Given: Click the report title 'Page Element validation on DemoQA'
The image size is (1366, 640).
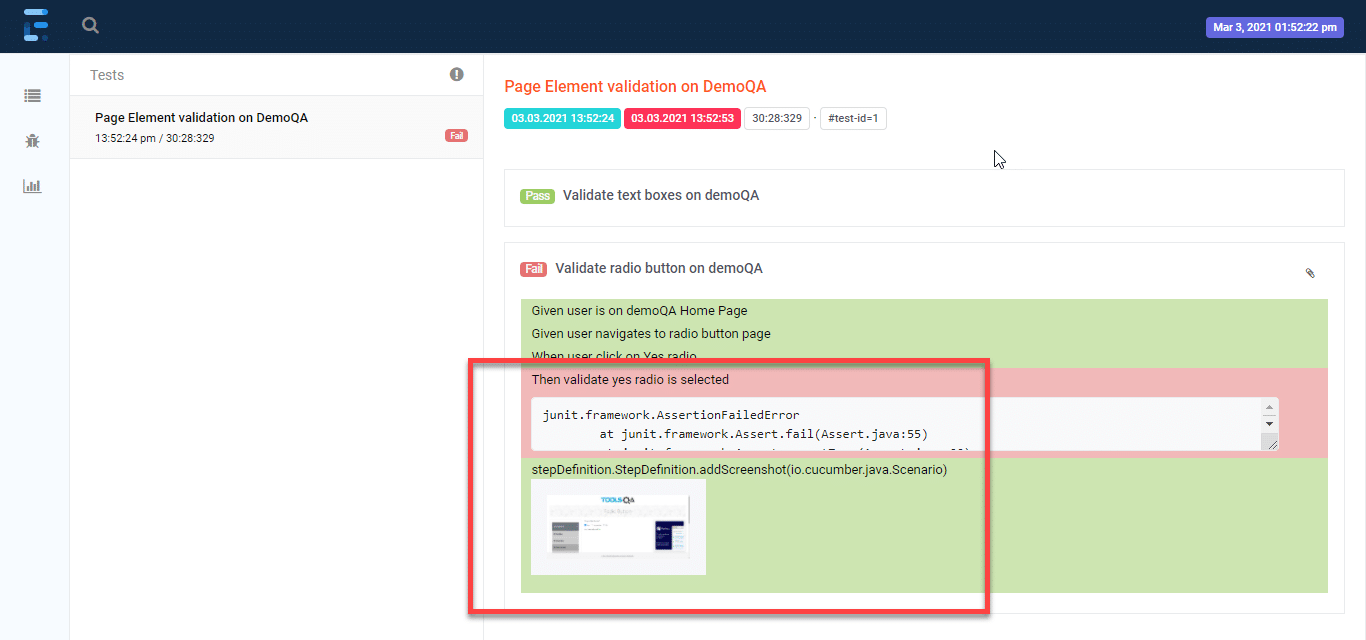Looking at the screenshot, I should click(635, 87).
